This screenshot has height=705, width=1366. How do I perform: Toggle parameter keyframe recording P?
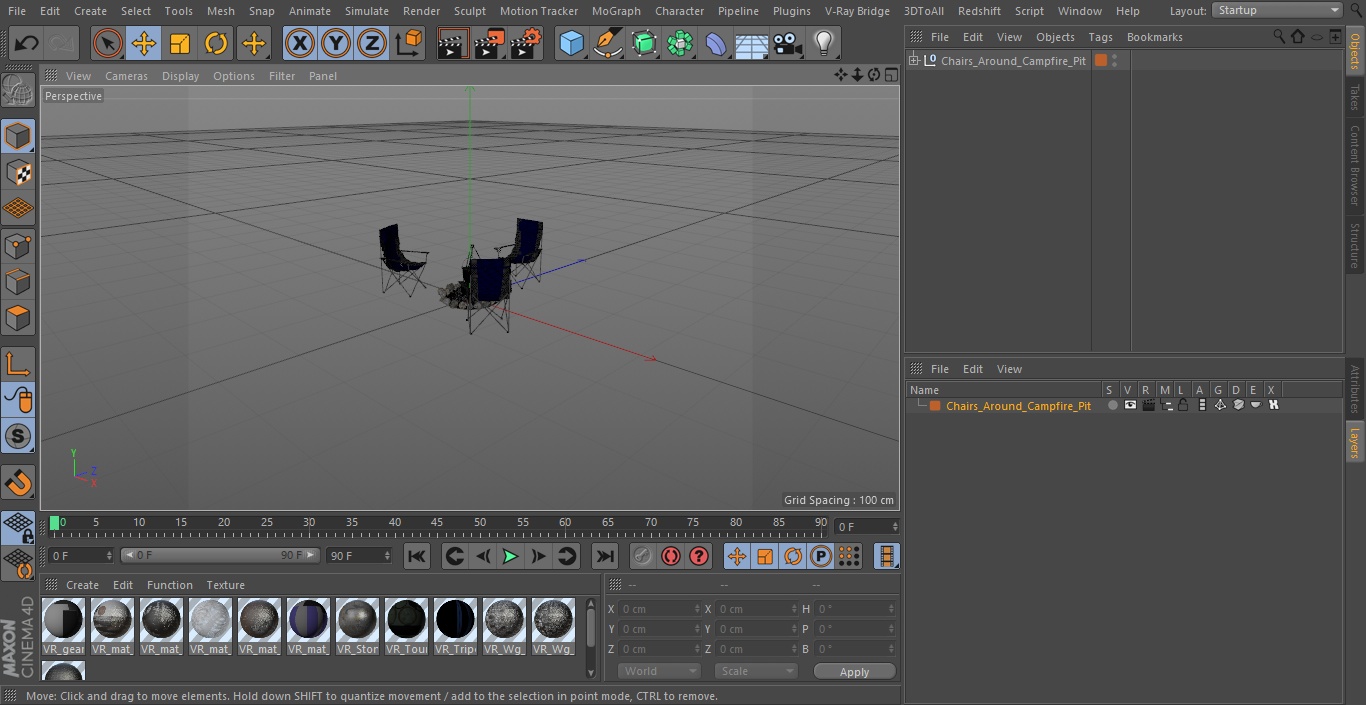821,556
